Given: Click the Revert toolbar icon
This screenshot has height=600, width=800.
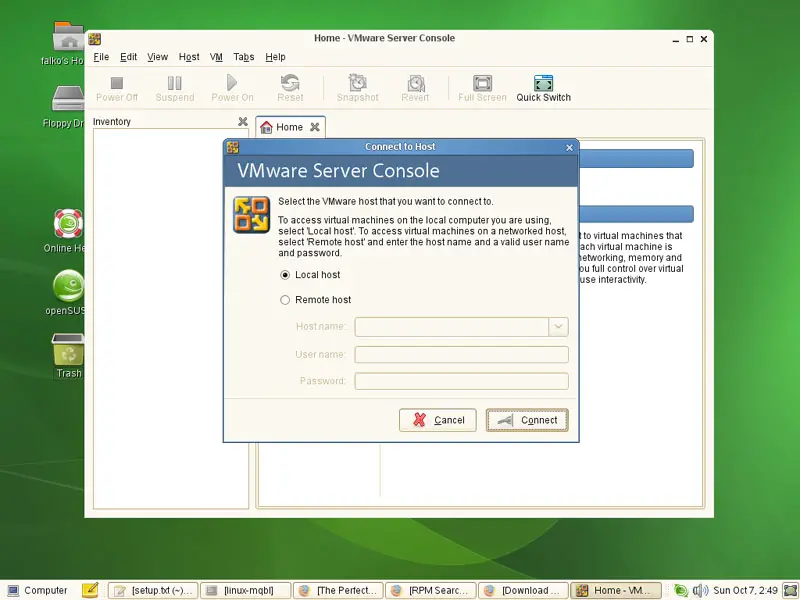Looking at the screenshot, I should click(415, 83).
